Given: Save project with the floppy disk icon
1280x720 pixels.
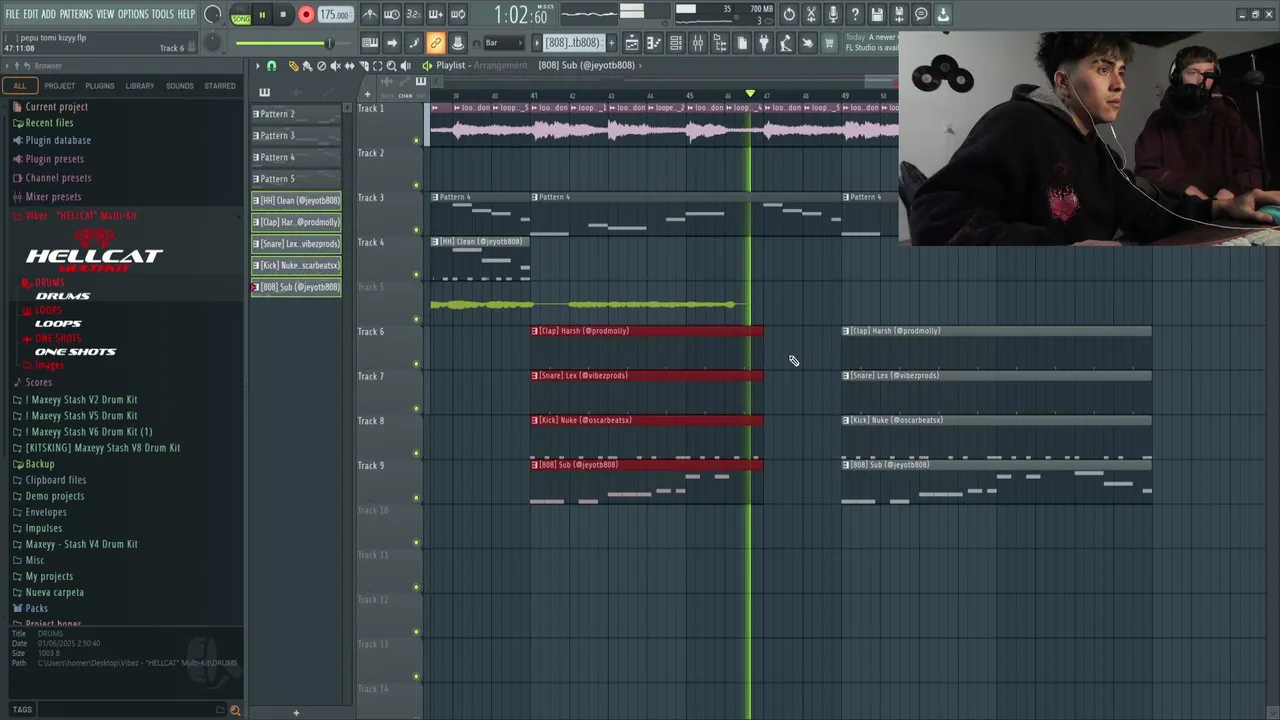Looking at the screenshot, I should 876,14.
